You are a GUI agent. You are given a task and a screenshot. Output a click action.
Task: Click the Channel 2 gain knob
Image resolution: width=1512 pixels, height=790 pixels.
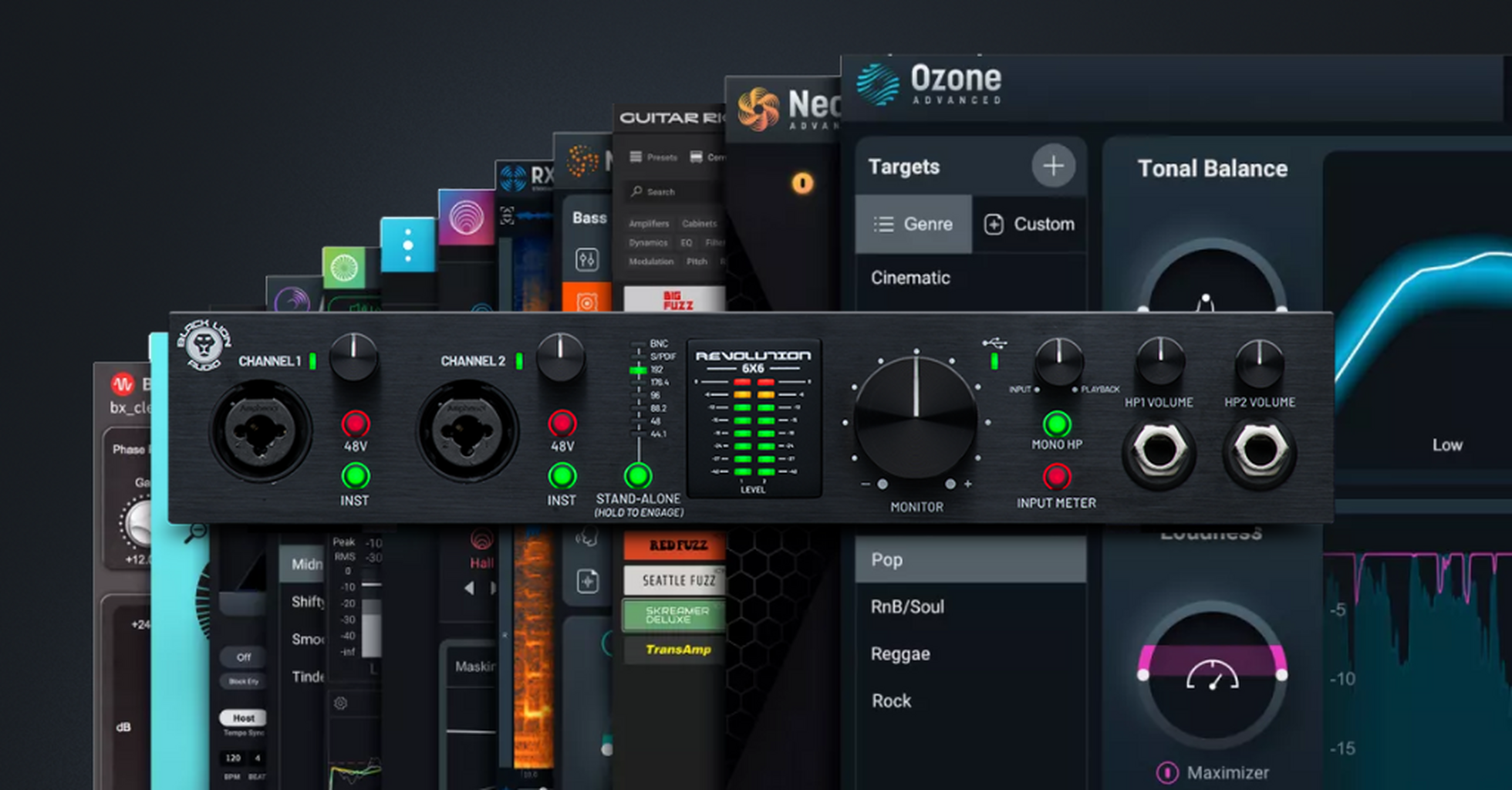(561, 356)
